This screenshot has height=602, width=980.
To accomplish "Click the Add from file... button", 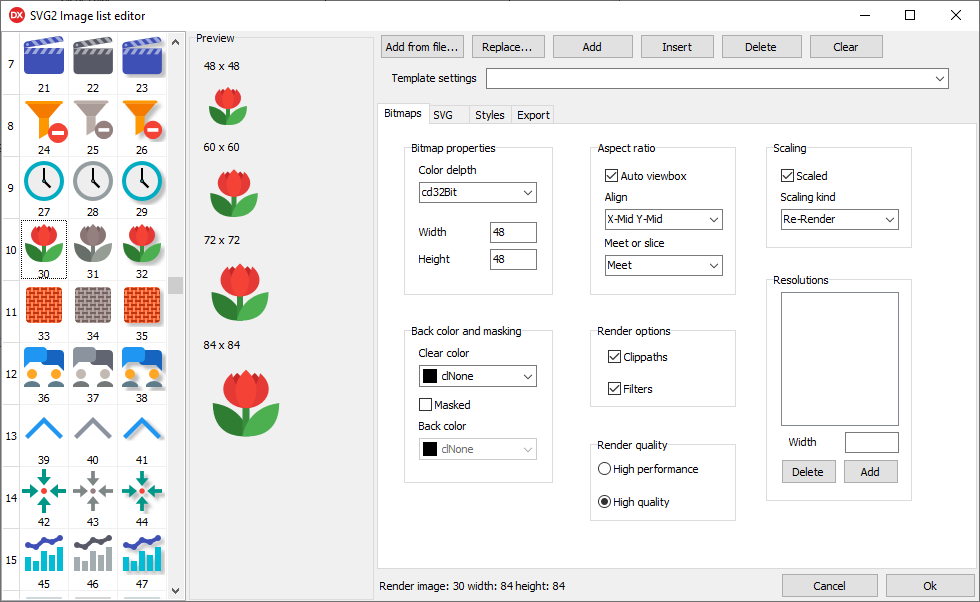I will pyautogui.click(x=422, y=47).
